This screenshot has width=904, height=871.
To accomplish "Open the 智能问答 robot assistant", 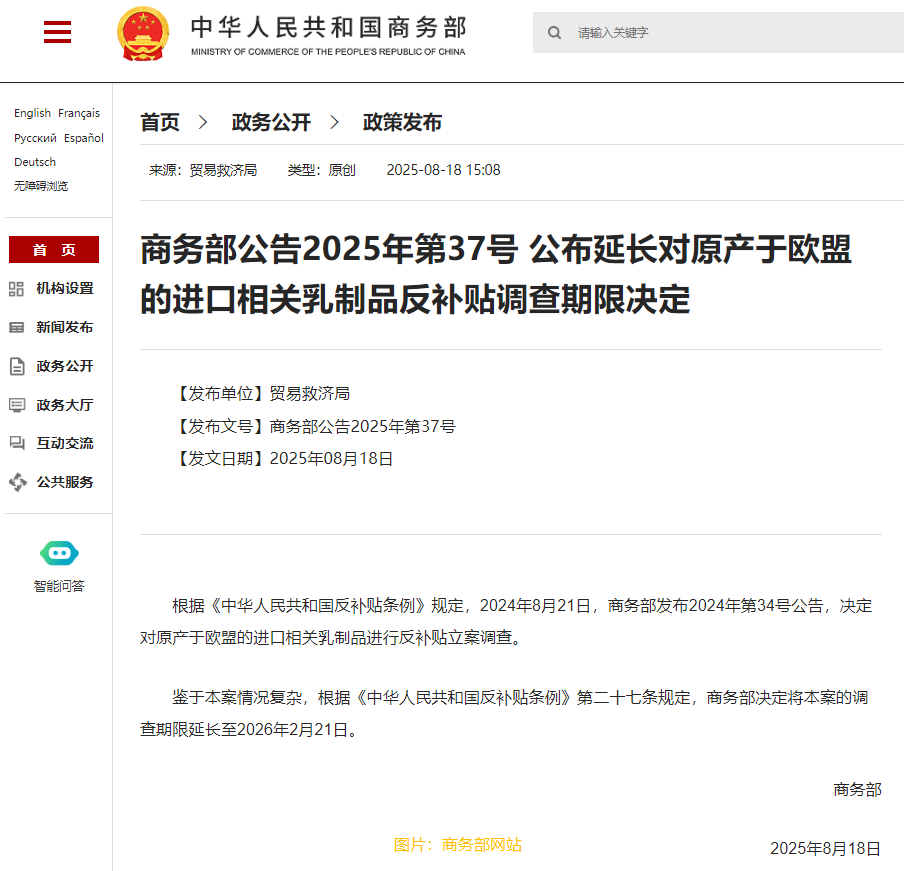I will click(x=59, y=553).
